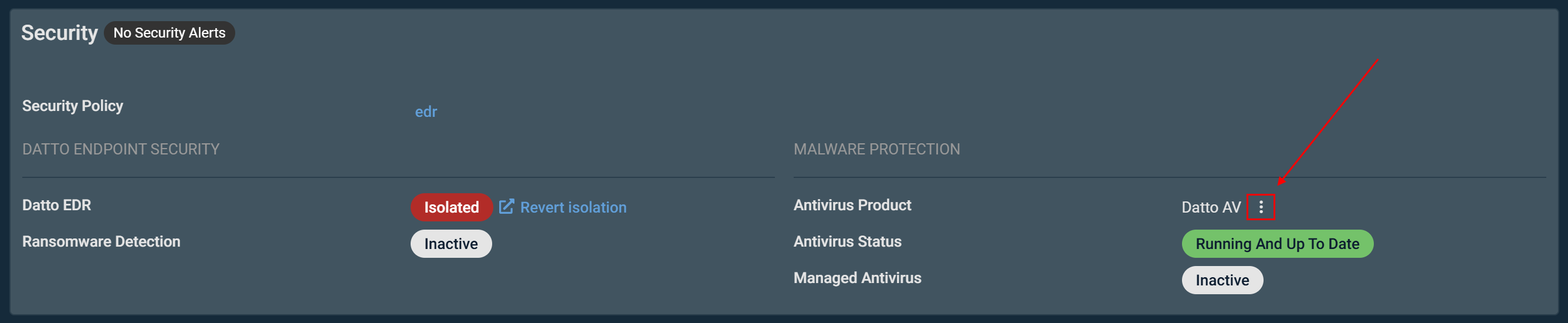Open the three-dot menu next to Datto AV
This screenshot has height=323, width=1568.
[x=1261, y=207]
